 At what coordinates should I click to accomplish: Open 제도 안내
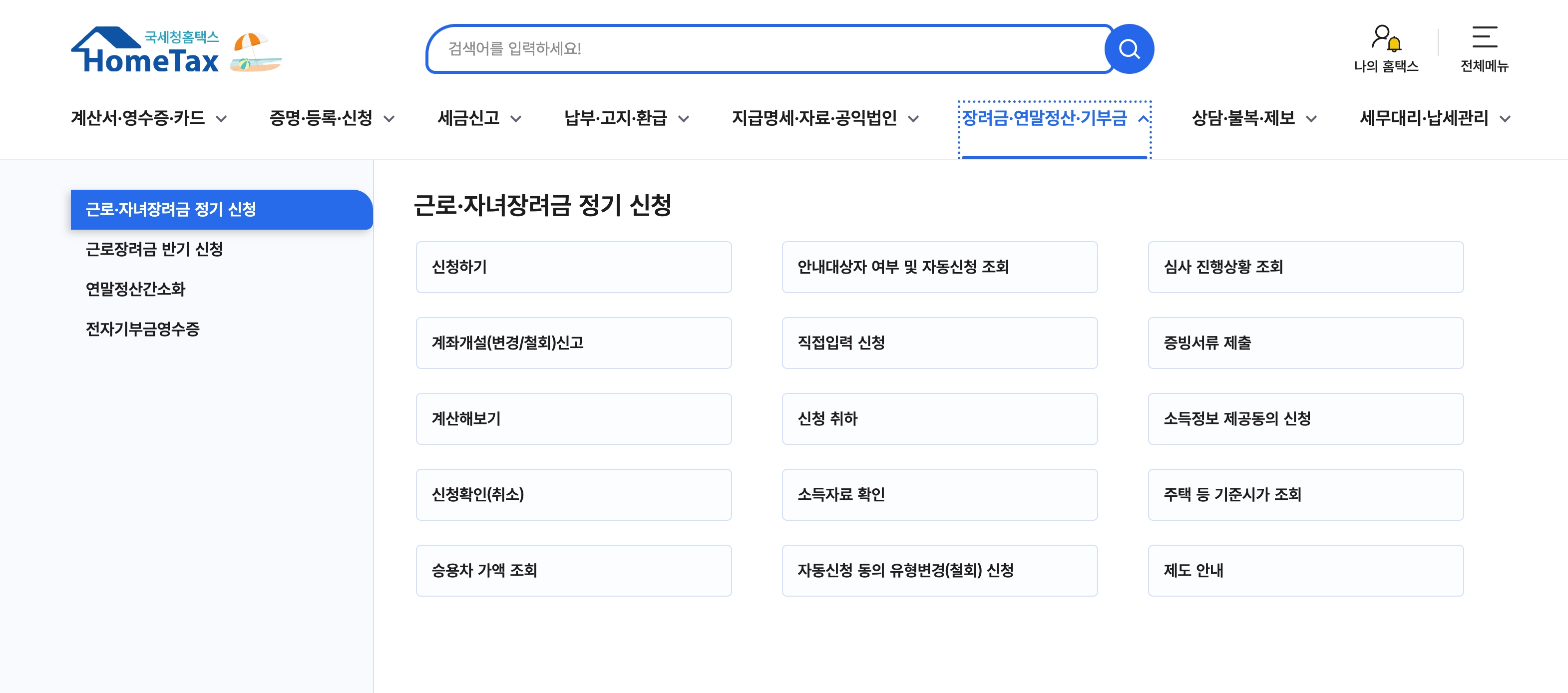pos(1306,571)
